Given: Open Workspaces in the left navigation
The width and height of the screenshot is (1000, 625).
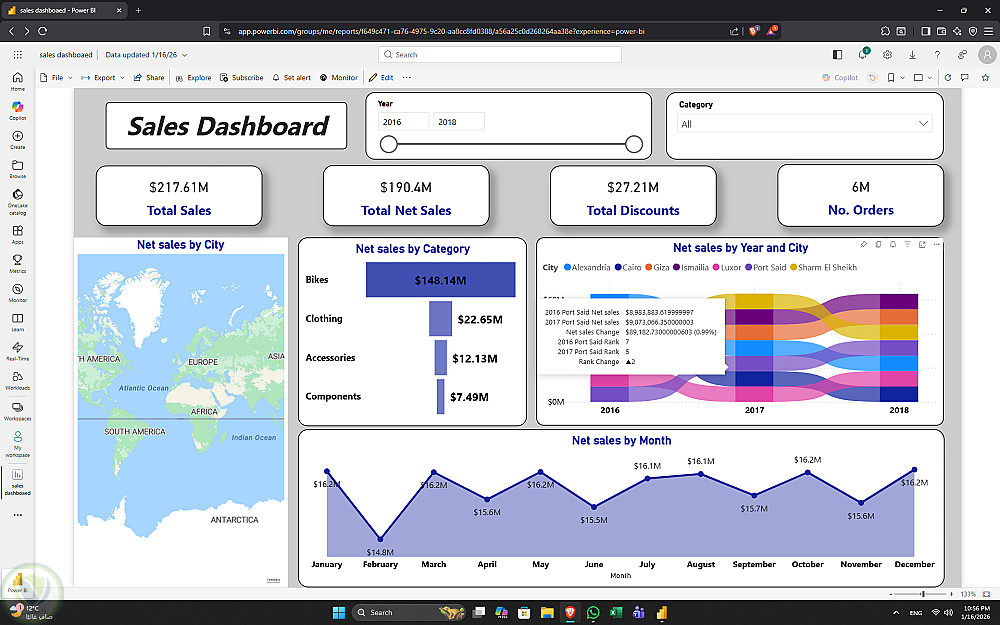Looking at the screenshot, I should 17,411.
